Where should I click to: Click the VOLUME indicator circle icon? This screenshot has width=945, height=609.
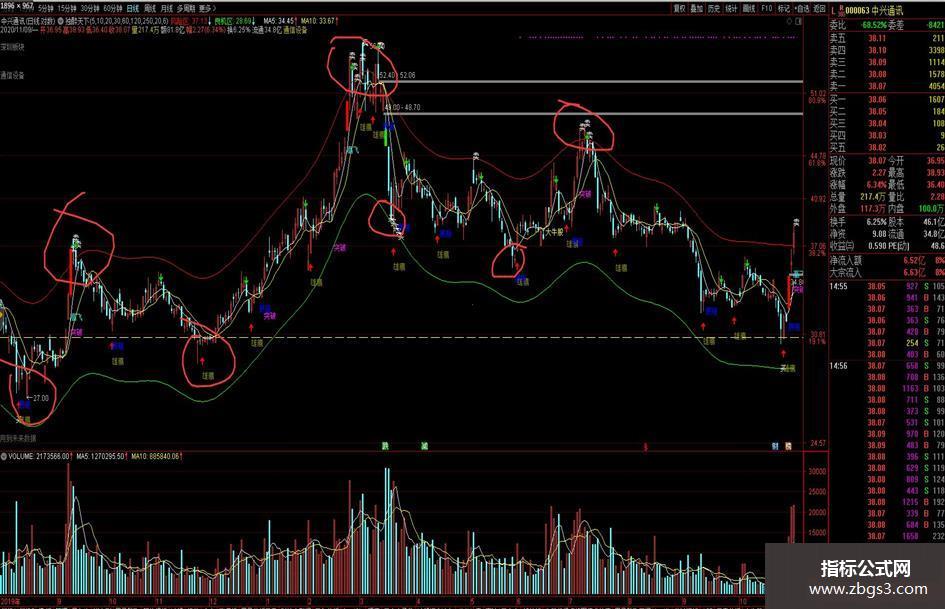click(x=4, y=456)
